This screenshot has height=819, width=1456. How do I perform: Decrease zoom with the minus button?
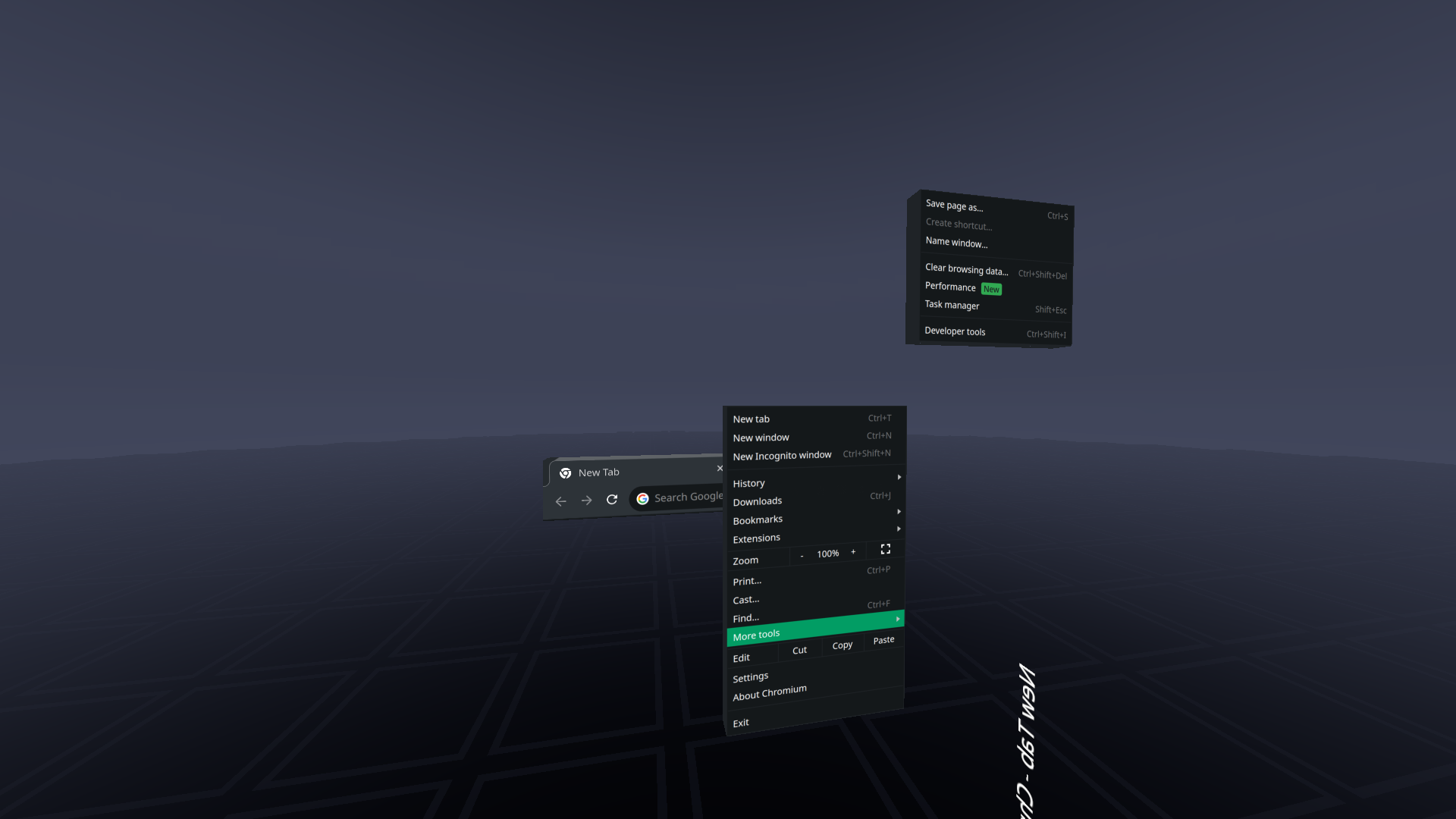coord(802,556)
